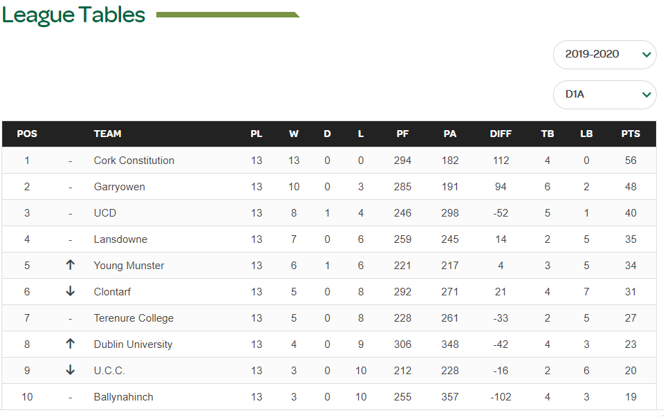
Task: Click the League Tables heading
Action: point(73,15)
